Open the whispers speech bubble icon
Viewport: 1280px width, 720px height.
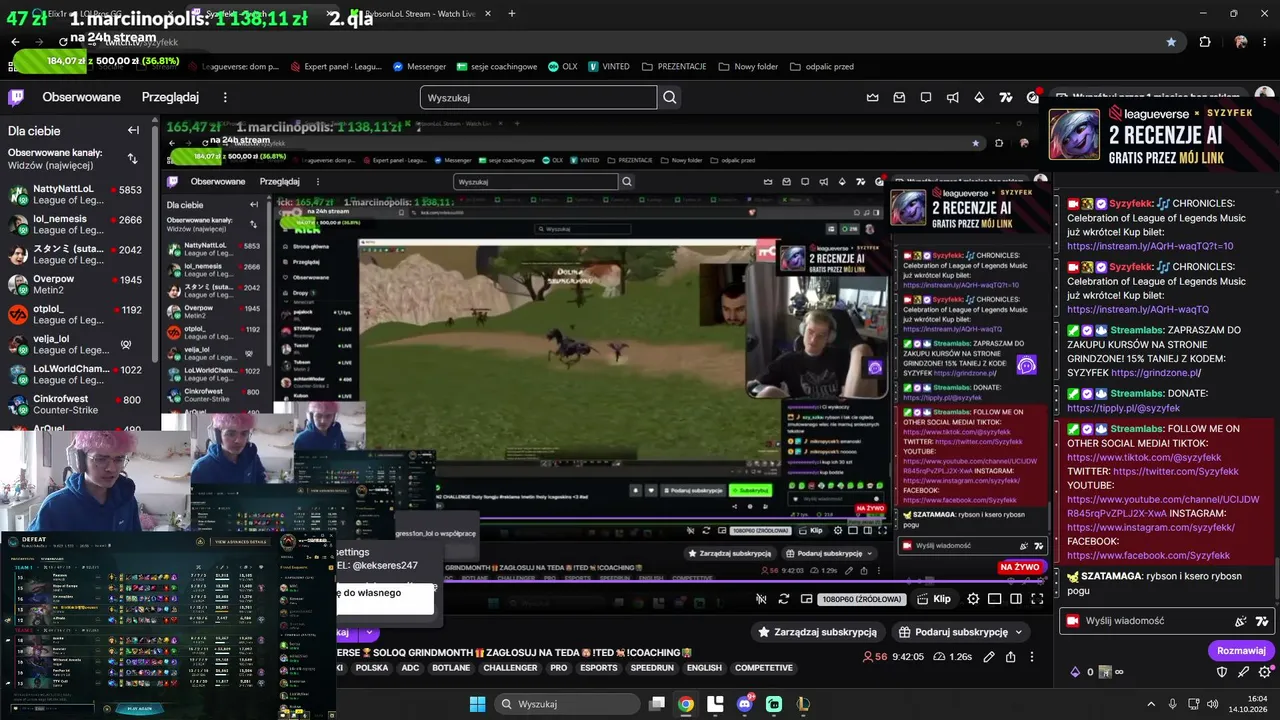tap(926, 97)
